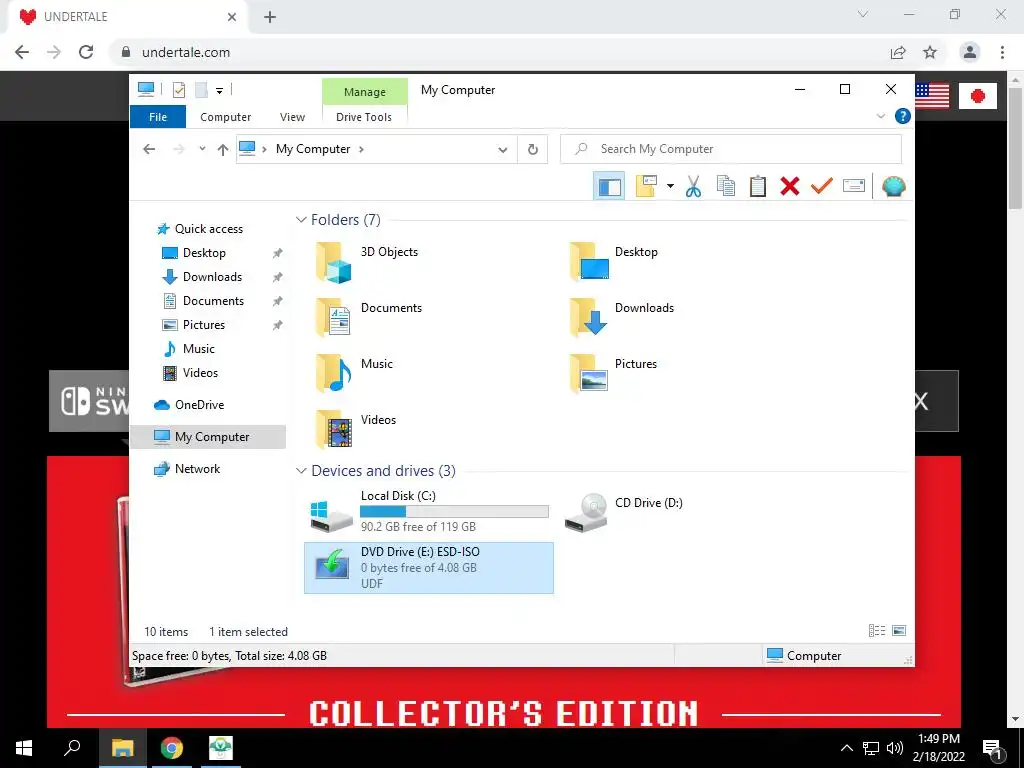Screen dimensions: 1024x768
Task: Click the scissors Cut icon in toolbar
Action: click(693, 187)
